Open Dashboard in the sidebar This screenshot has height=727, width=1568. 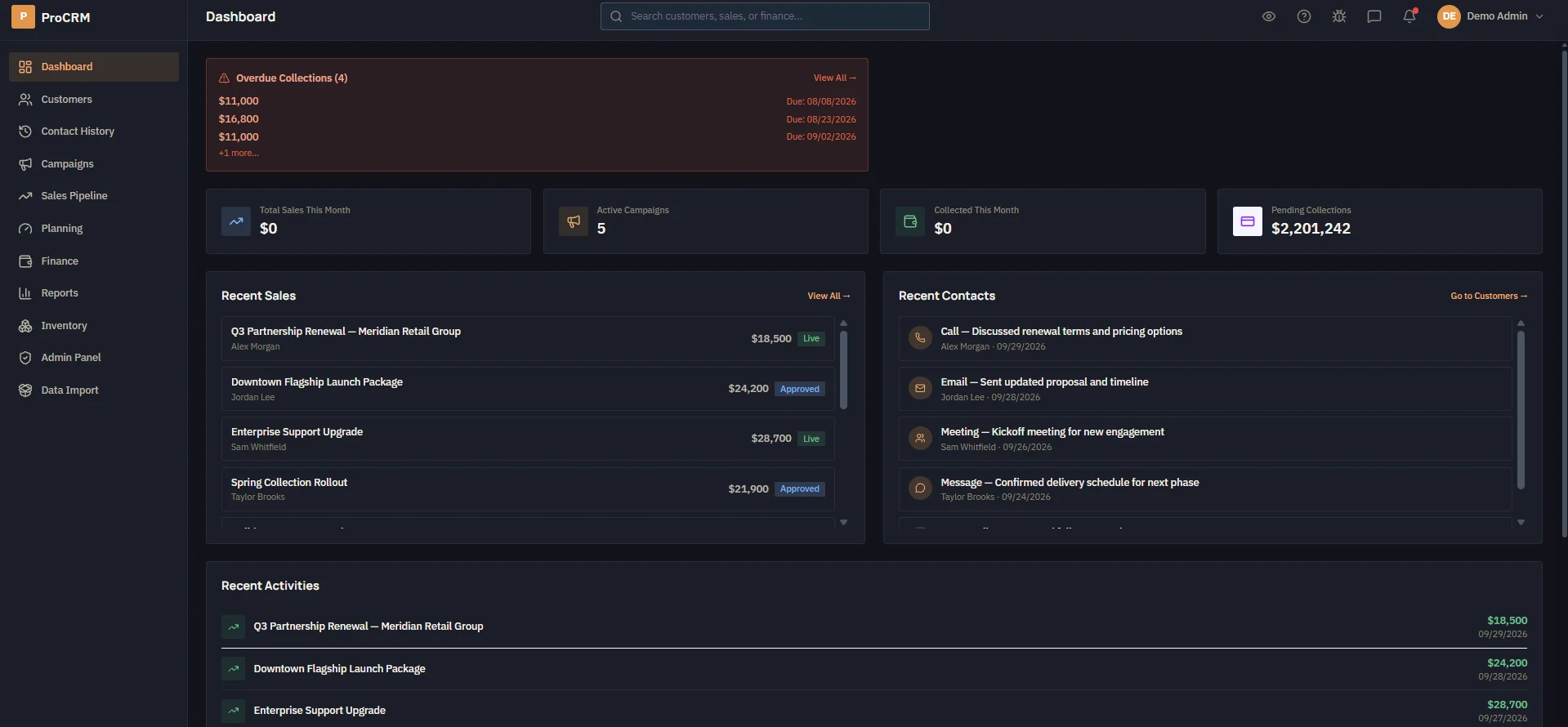[x=94, y=67]
